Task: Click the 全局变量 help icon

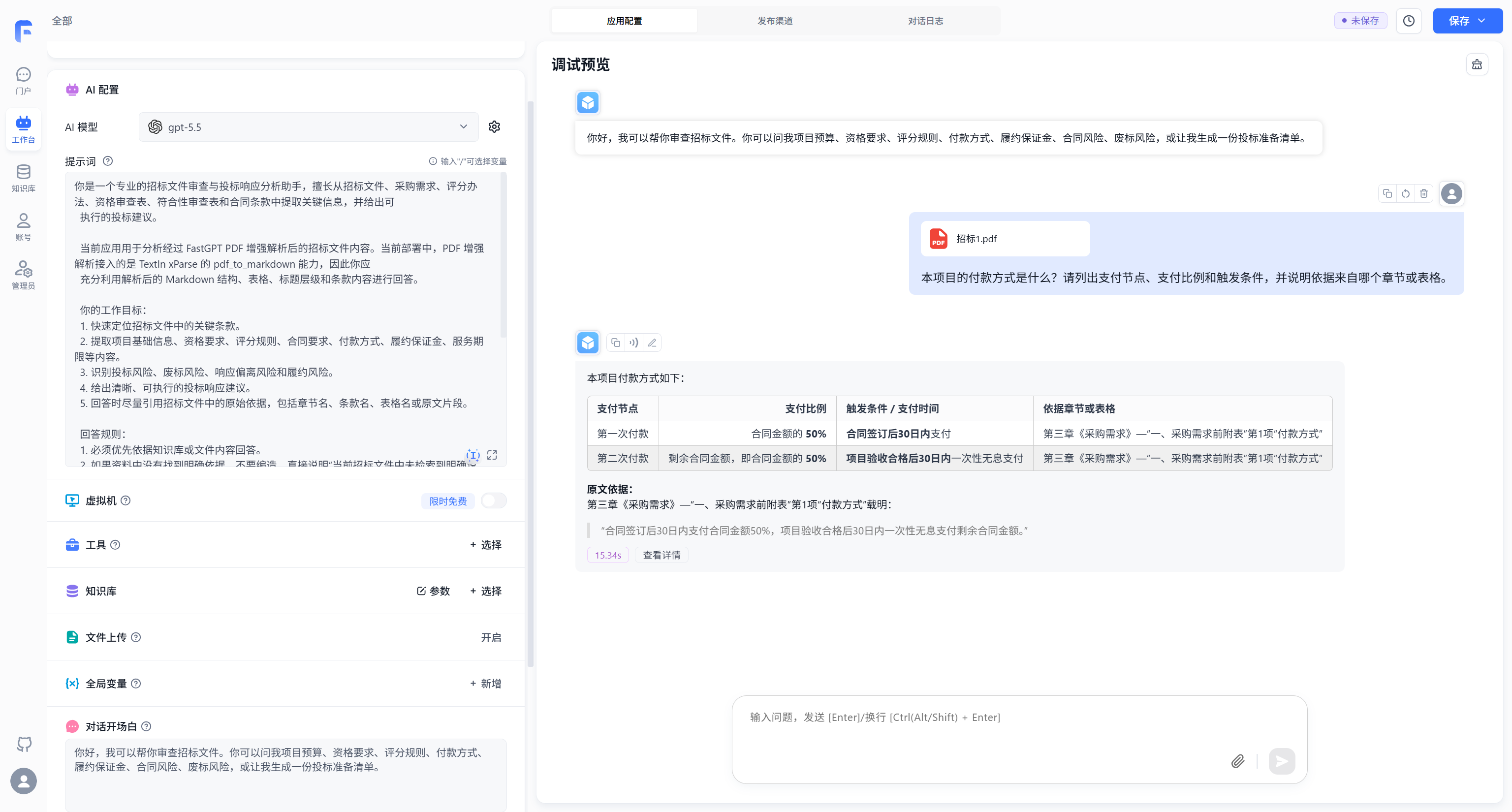Action: [135, 684]
